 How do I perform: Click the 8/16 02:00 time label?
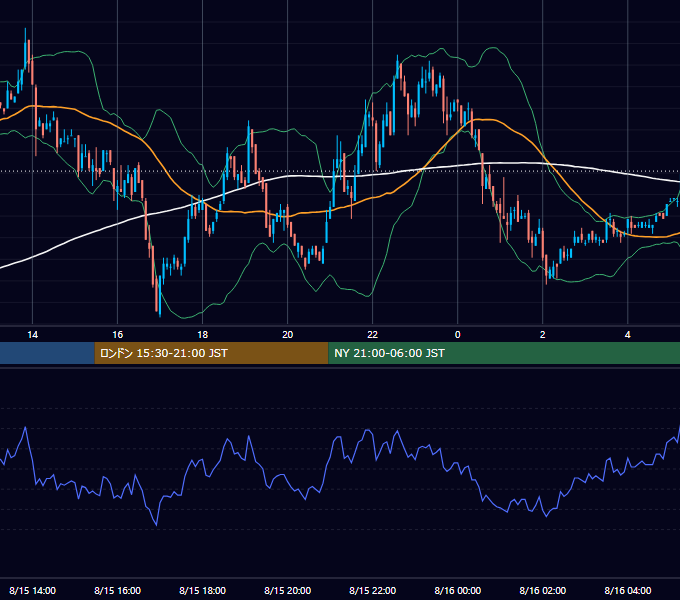click(x=543, y=590)
